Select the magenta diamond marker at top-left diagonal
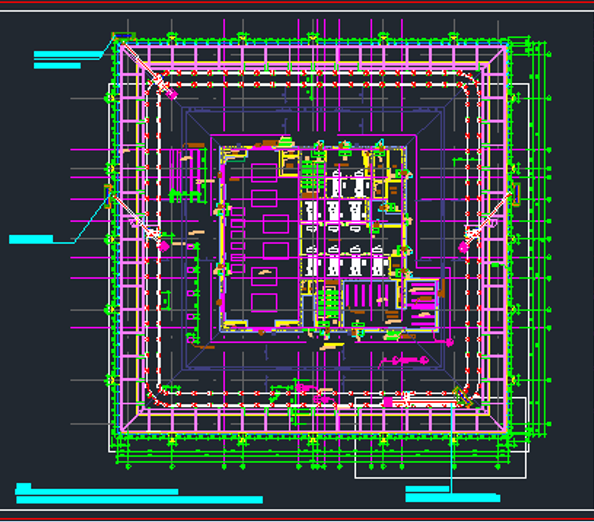 coord(172,94)
